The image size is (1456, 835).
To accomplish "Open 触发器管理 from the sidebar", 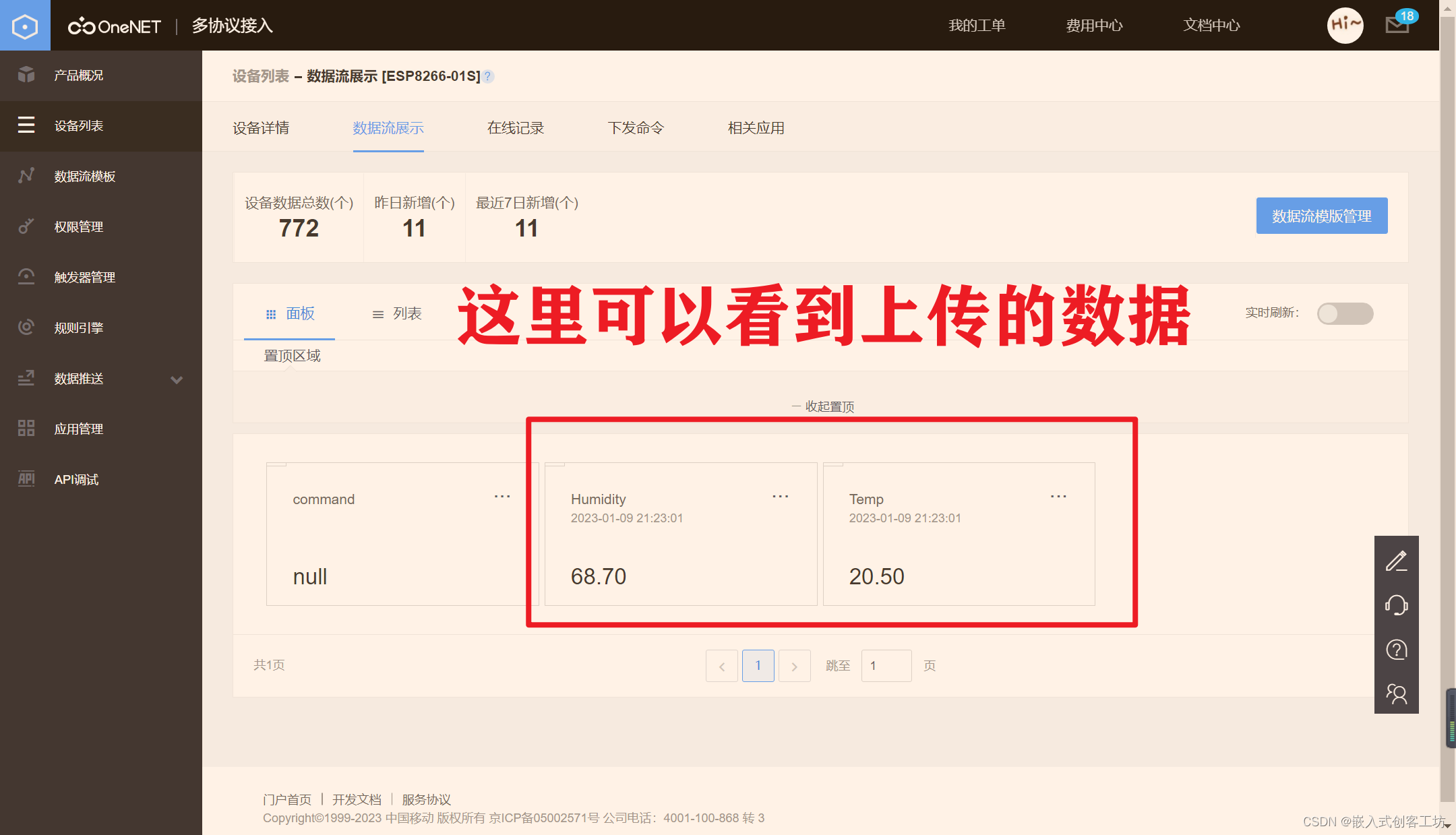I will [84, 277].
